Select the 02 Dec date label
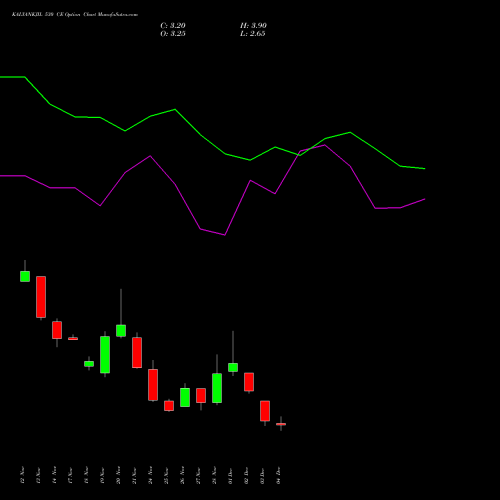This screenshot has height=500, width=500. [247, 475]
